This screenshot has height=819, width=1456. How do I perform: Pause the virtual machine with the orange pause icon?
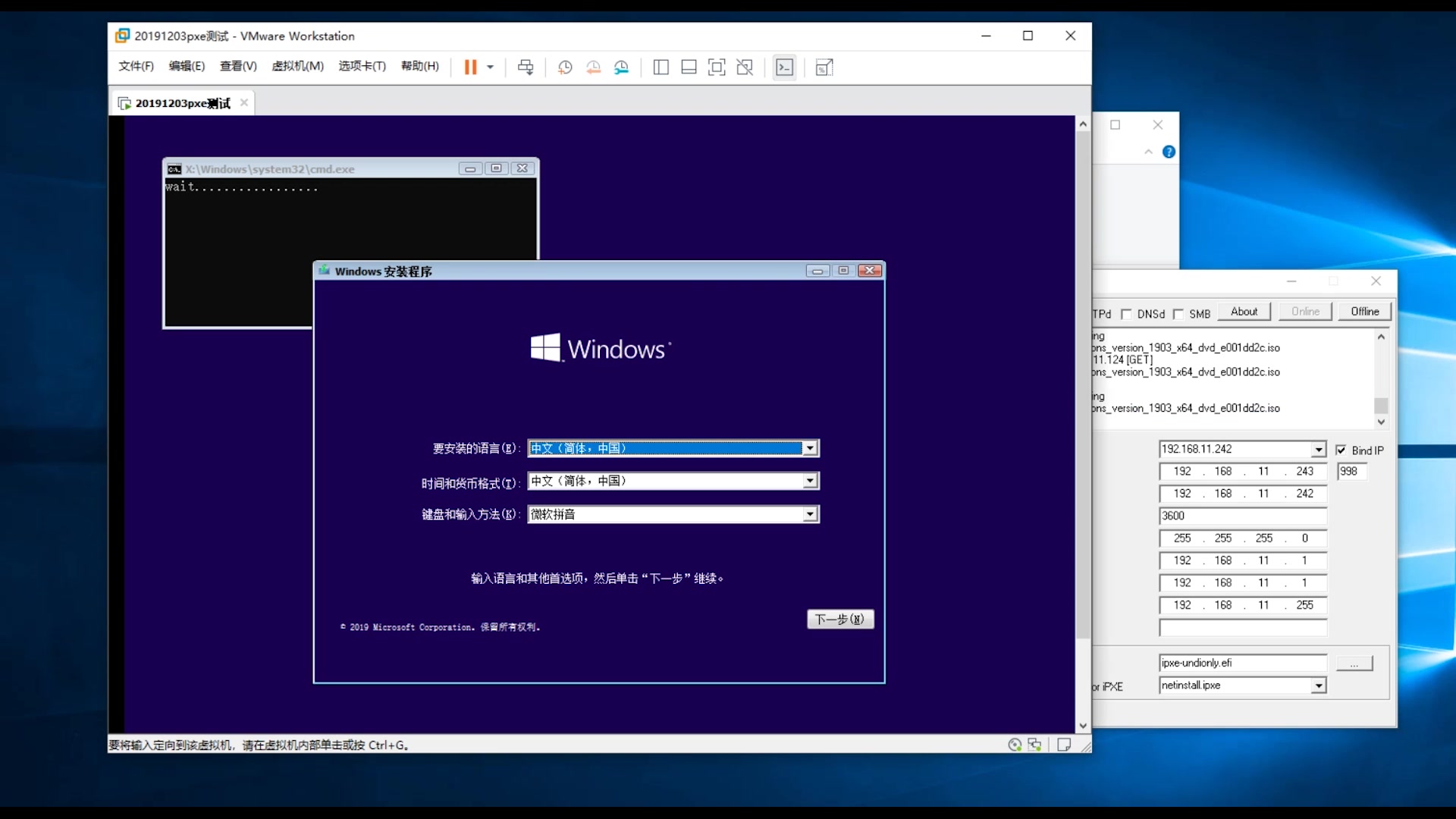tap(470, 67)
